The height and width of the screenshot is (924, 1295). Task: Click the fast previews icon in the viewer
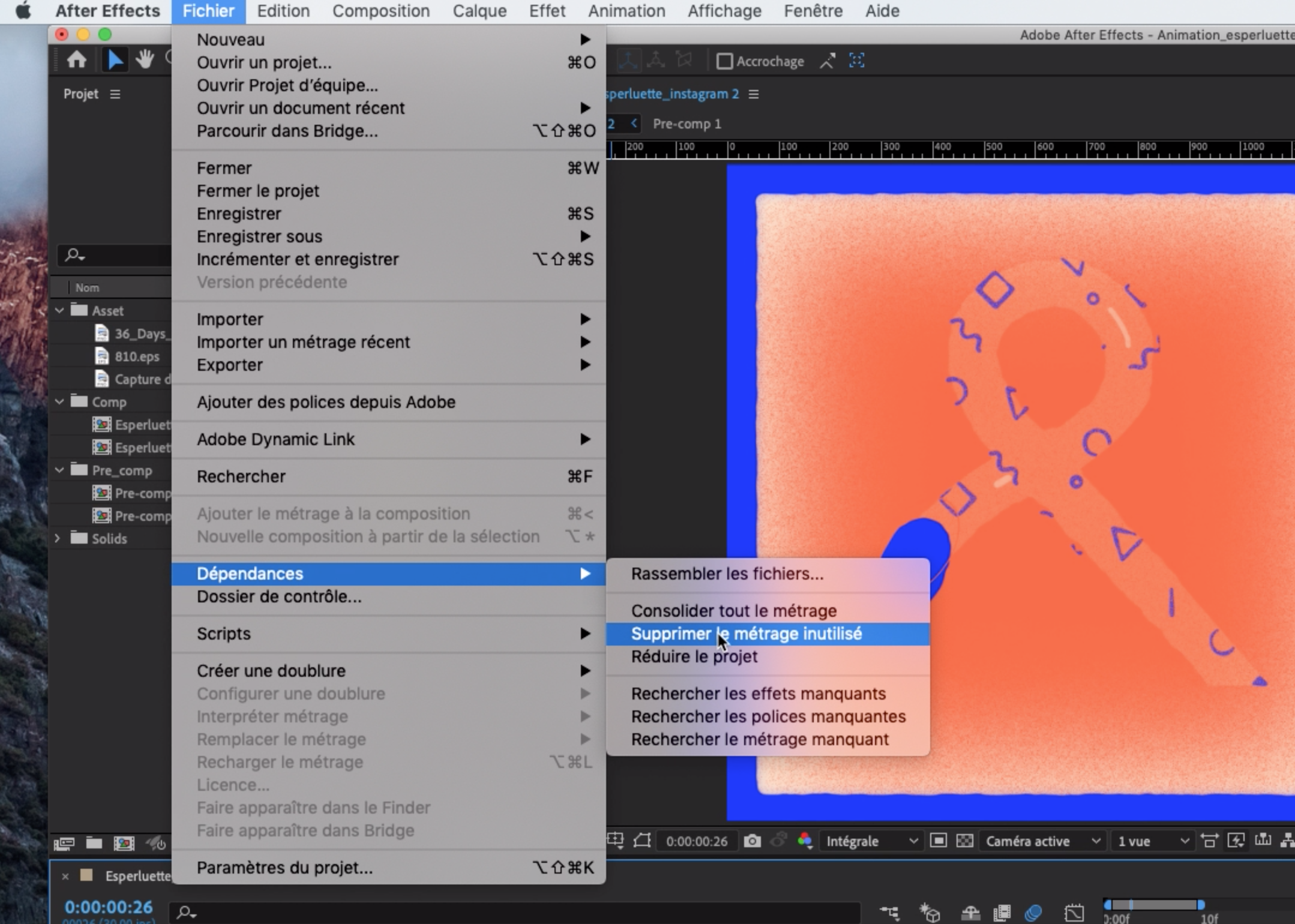pyautogui.click(x=1236, y=841)
